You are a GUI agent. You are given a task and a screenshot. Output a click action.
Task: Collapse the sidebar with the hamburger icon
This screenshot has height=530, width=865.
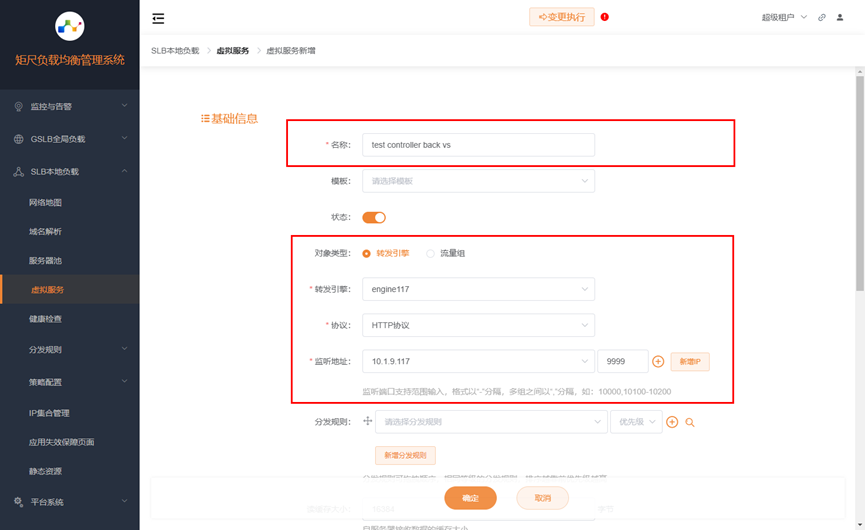(158, 19)
